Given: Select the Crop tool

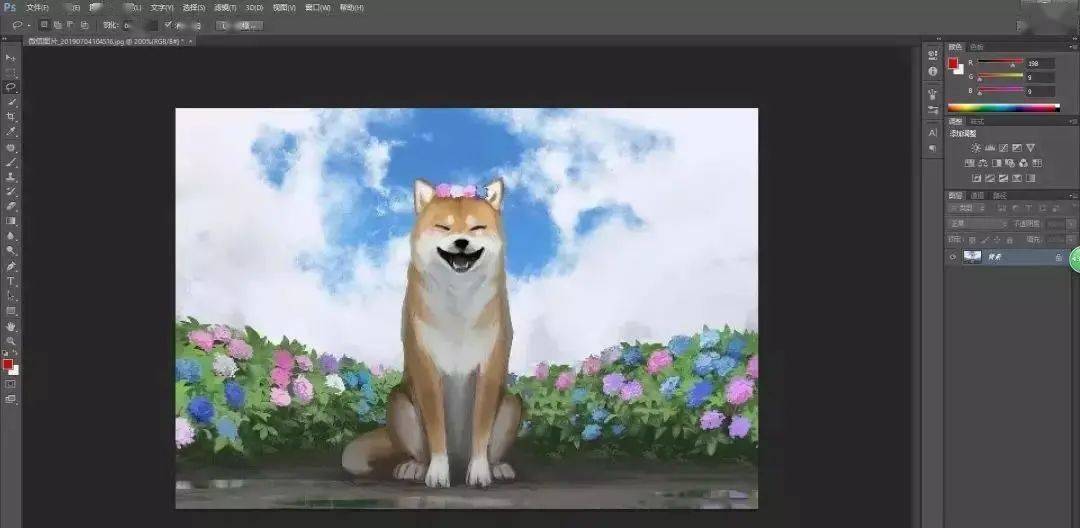Looking at the screenshot, I should (x=12, y=117).
